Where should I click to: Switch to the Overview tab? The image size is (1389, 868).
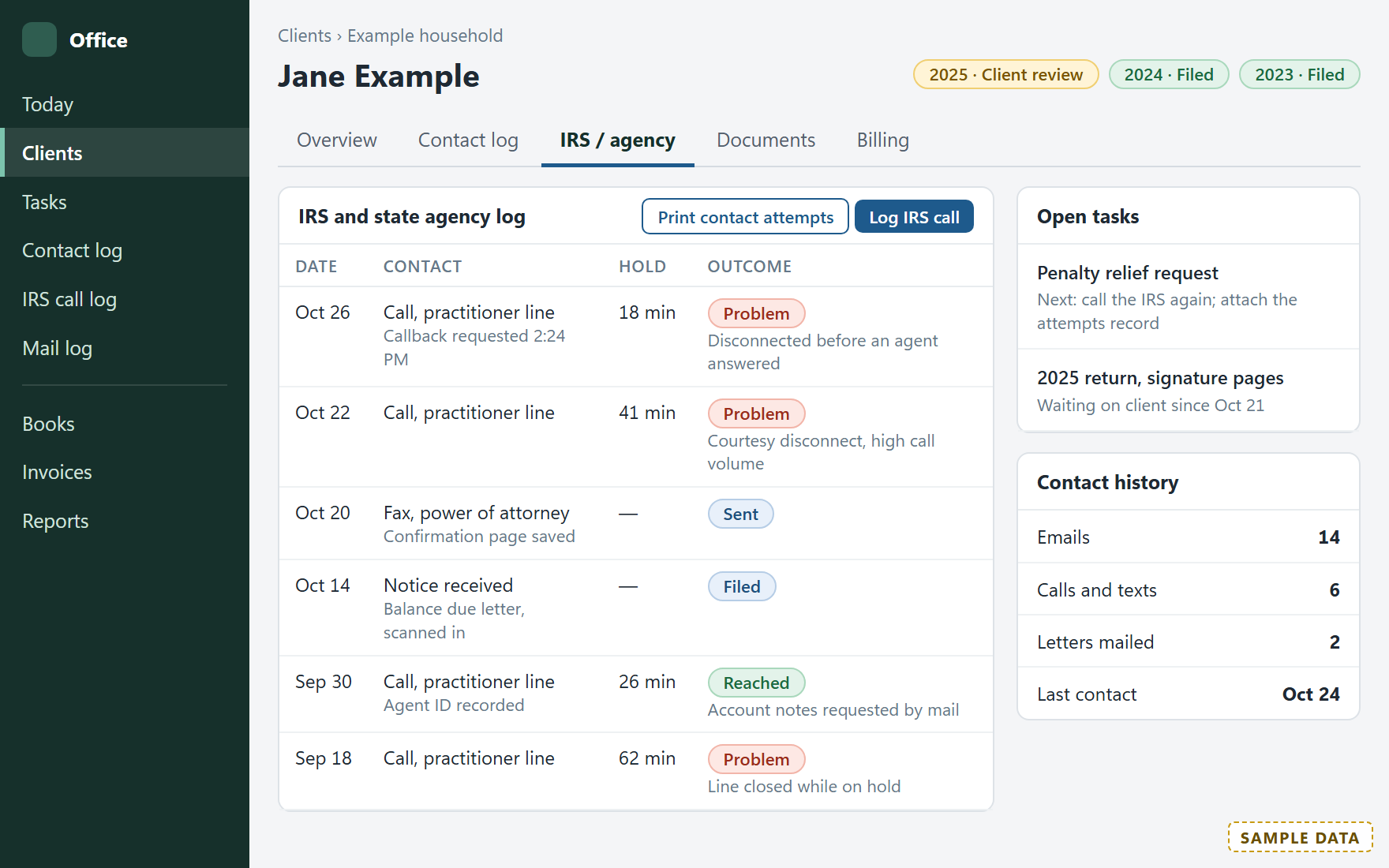337,140
